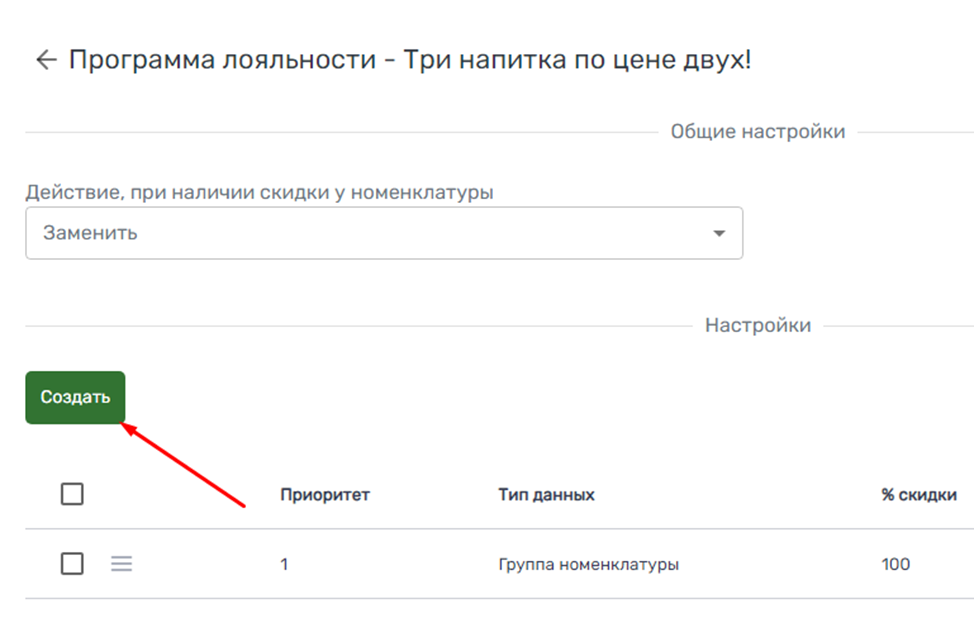Click the Программа лояльности page title
Screen dimensions: 974x632
409,60
